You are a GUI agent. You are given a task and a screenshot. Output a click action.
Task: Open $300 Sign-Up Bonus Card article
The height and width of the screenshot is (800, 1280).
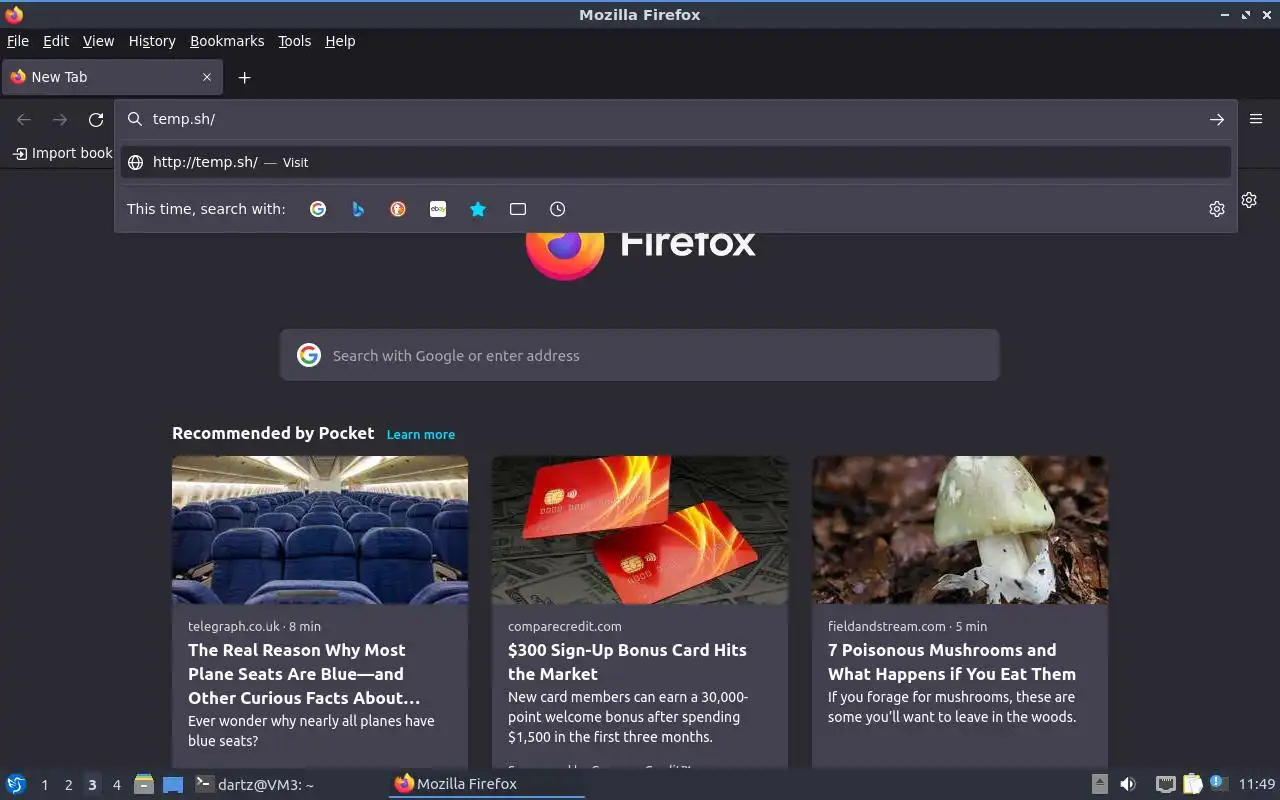[x=627, y=662]
